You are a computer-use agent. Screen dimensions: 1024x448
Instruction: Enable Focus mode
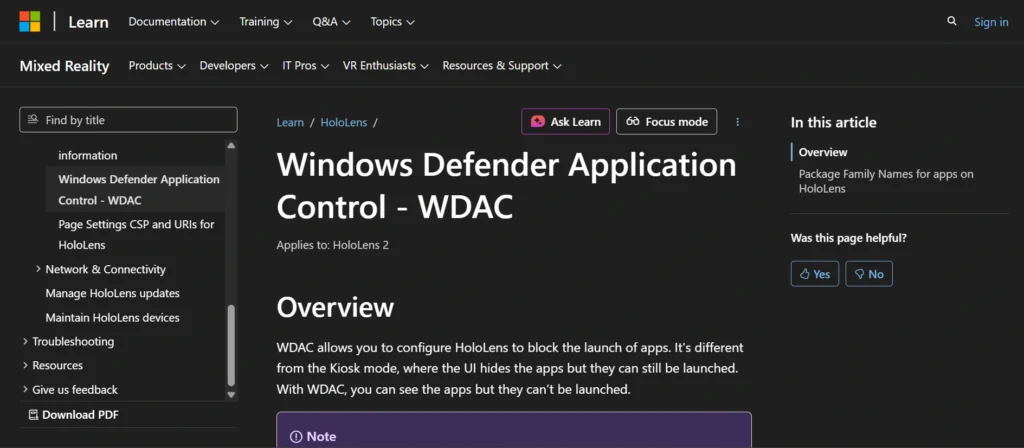tap(667, 121)
